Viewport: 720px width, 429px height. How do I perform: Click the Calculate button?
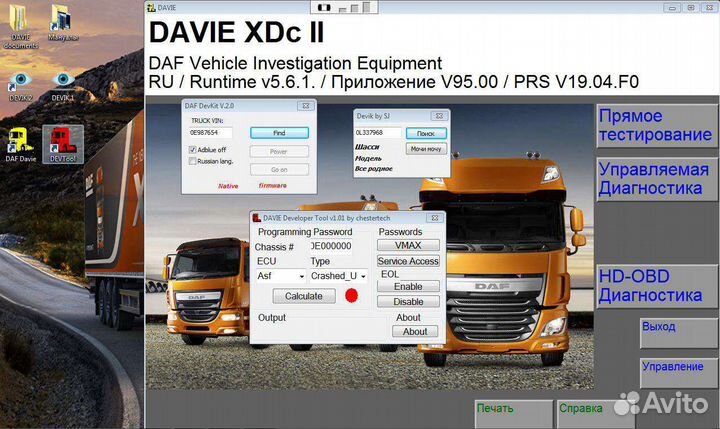click(304, 296)
